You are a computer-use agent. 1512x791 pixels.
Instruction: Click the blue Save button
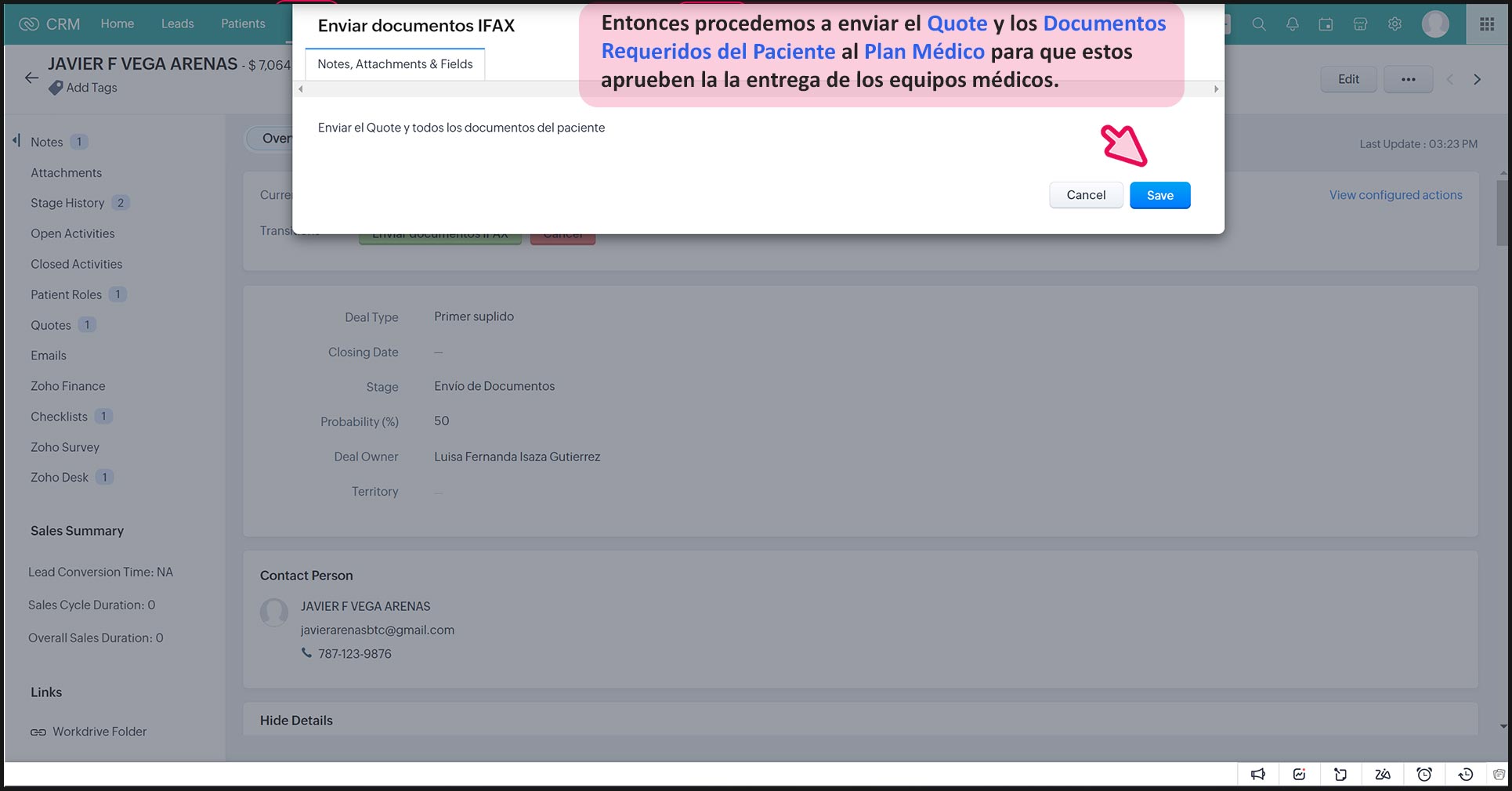1159,195
